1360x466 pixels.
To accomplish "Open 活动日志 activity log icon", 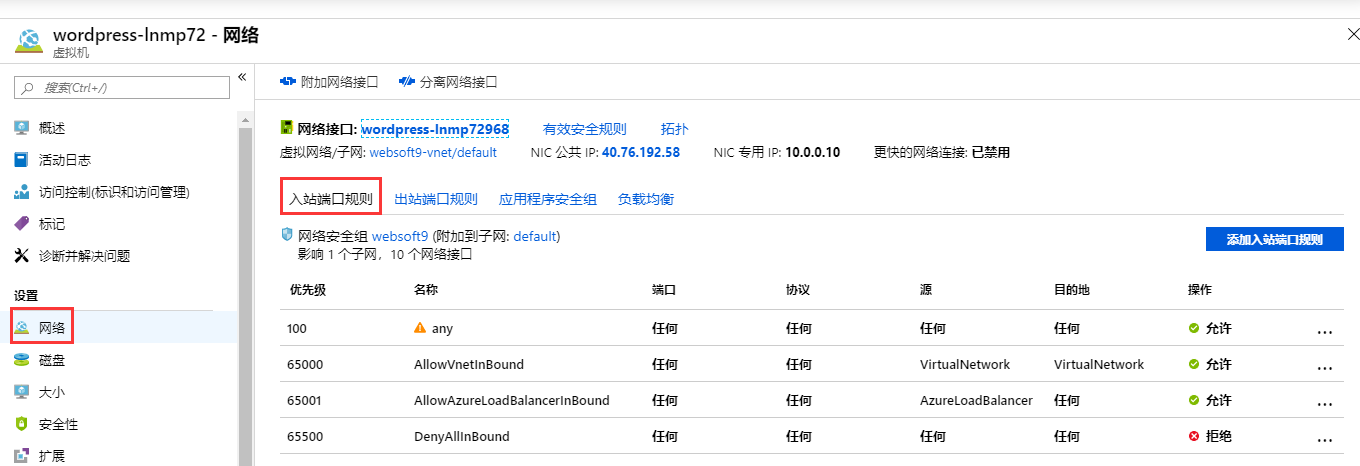I will pyautogui.click(x=22, y=160).
